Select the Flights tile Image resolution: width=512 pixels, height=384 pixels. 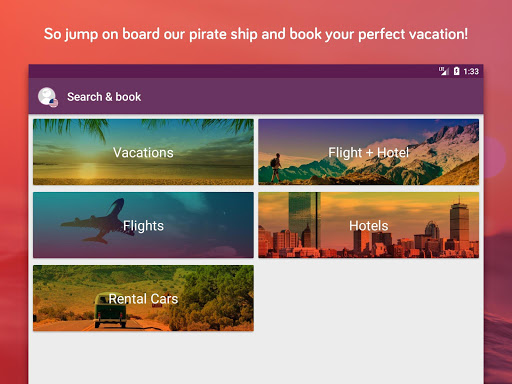tap(143, 225)
